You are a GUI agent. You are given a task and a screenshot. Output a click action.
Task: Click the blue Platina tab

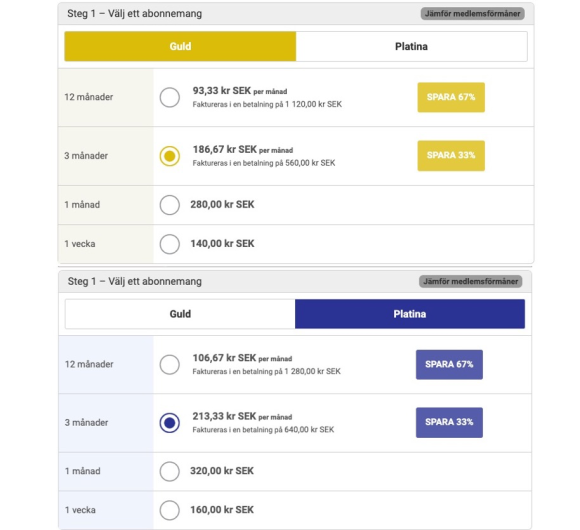coord(410,314)
